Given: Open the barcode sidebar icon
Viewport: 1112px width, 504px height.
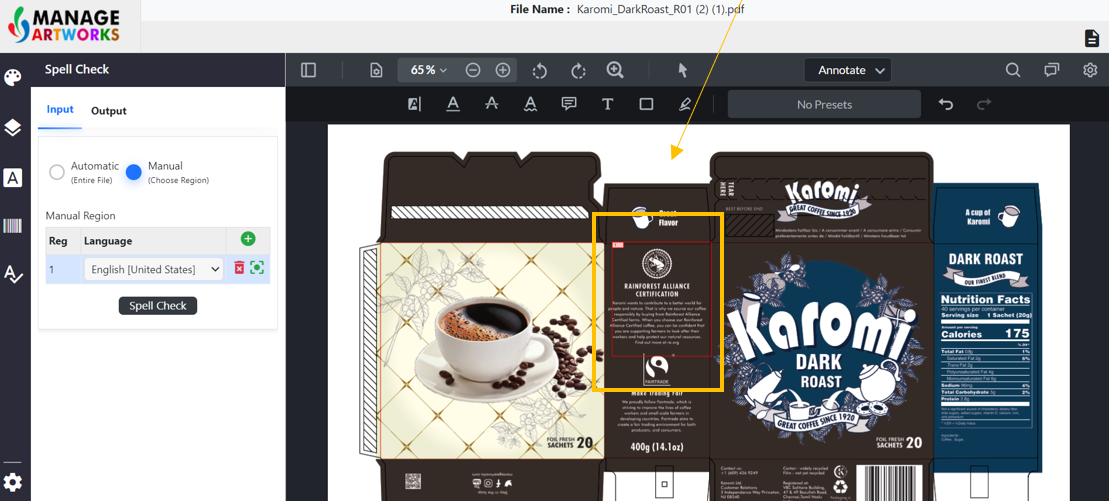Looking at the screenshot, I should tap(13, 226).
